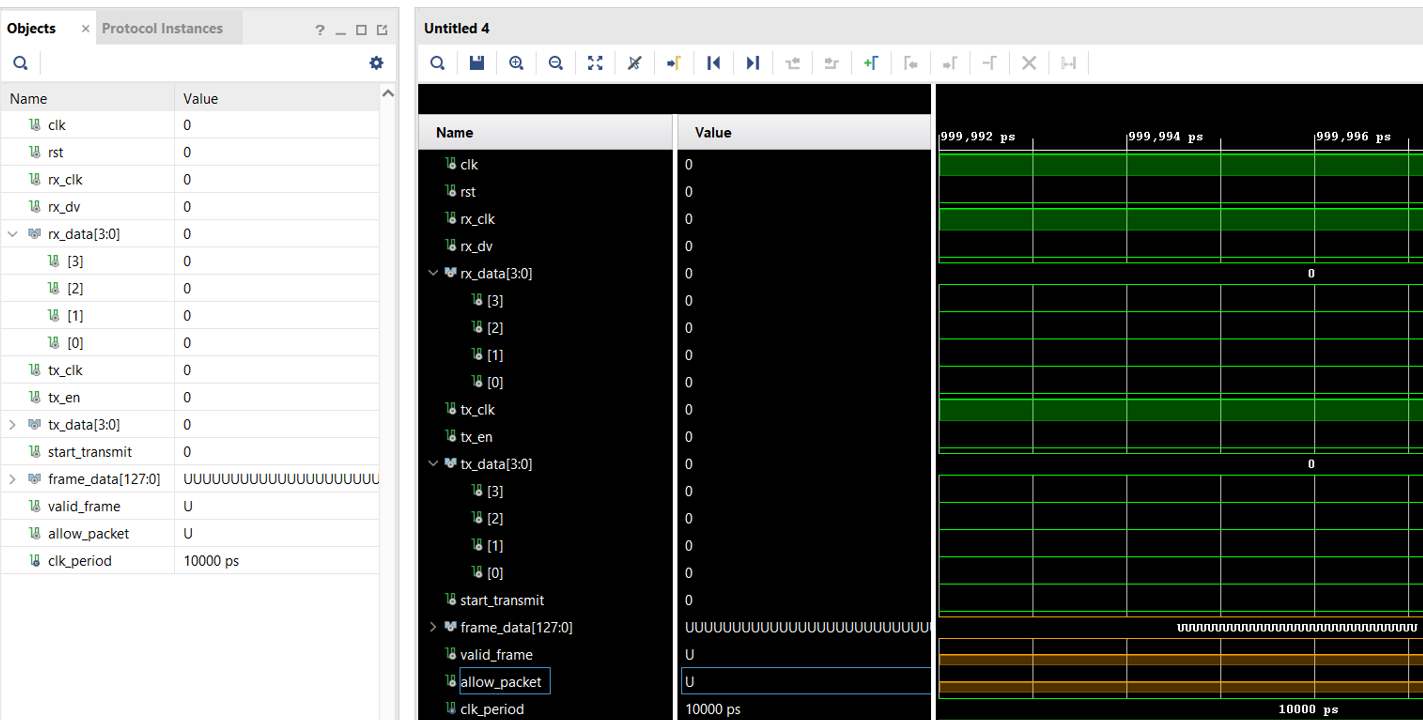Open Objects panel settings gear
This screenshot has height=720, width=1423.
pos(376,63)
